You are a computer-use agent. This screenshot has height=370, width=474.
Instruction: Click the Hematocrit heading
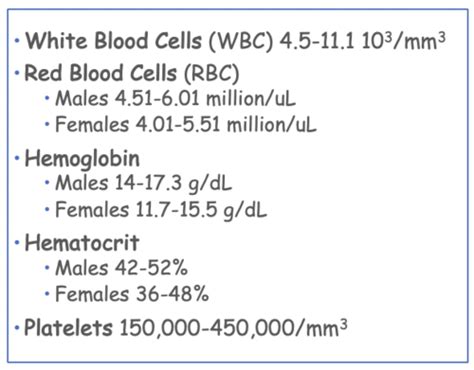coord(82,243)
